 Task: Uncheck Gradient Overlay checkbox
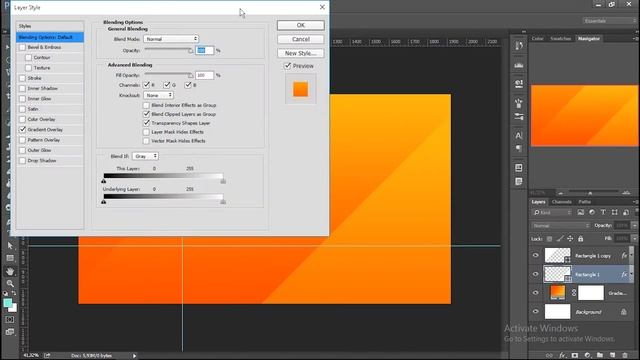tap(22, 129)
